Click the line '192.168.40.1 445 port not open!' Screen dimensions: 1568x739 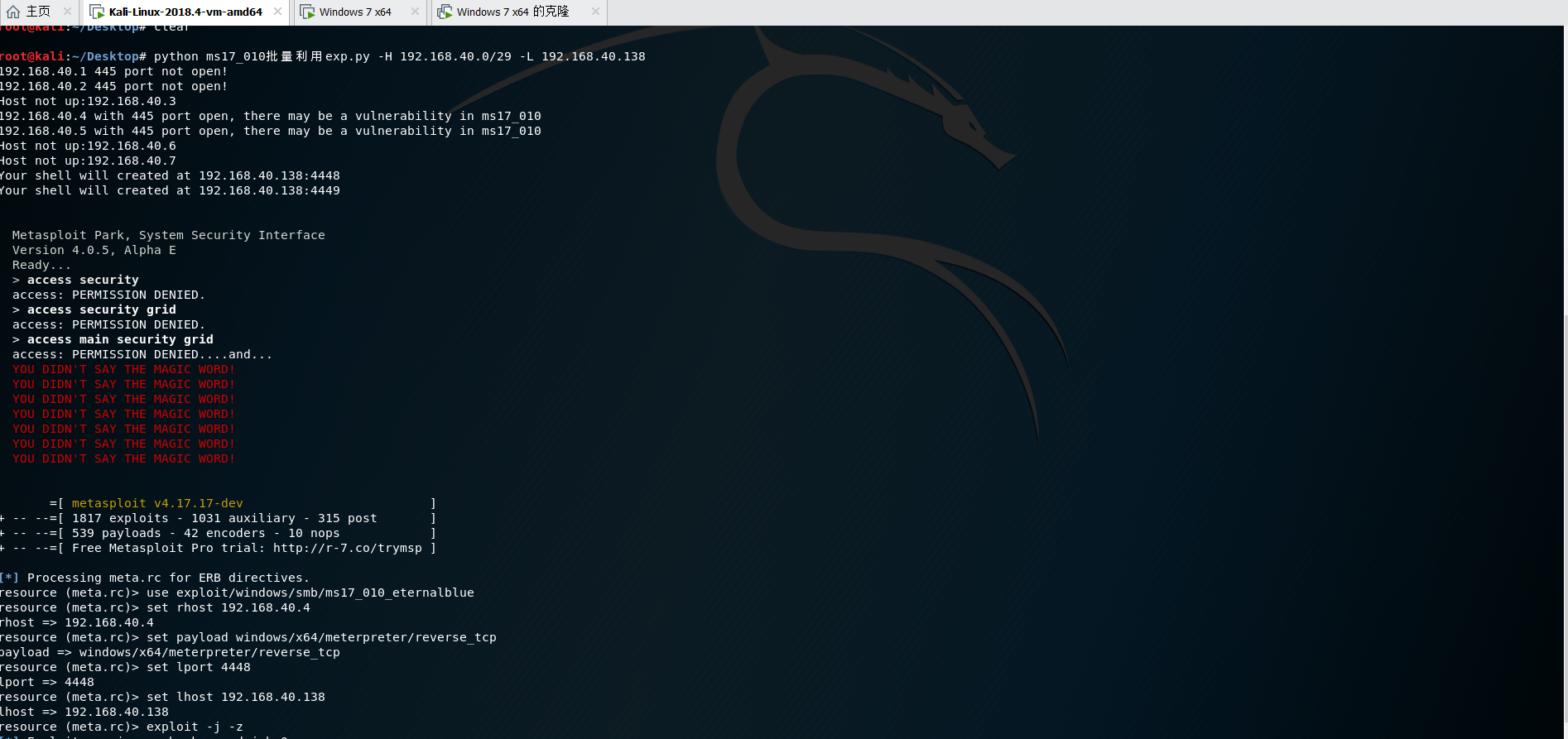click(x=113, y=71)
